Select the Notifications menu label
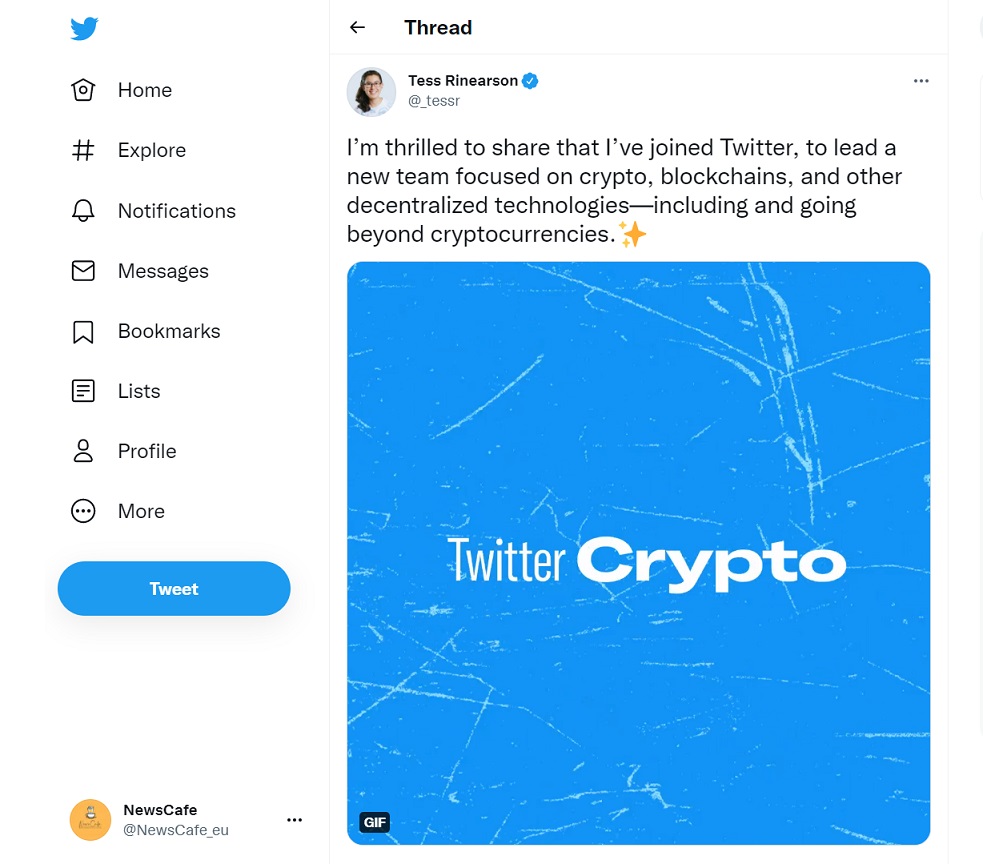This screenshot has height=864, width=983. pyautogui.click(x=177, y=211)
